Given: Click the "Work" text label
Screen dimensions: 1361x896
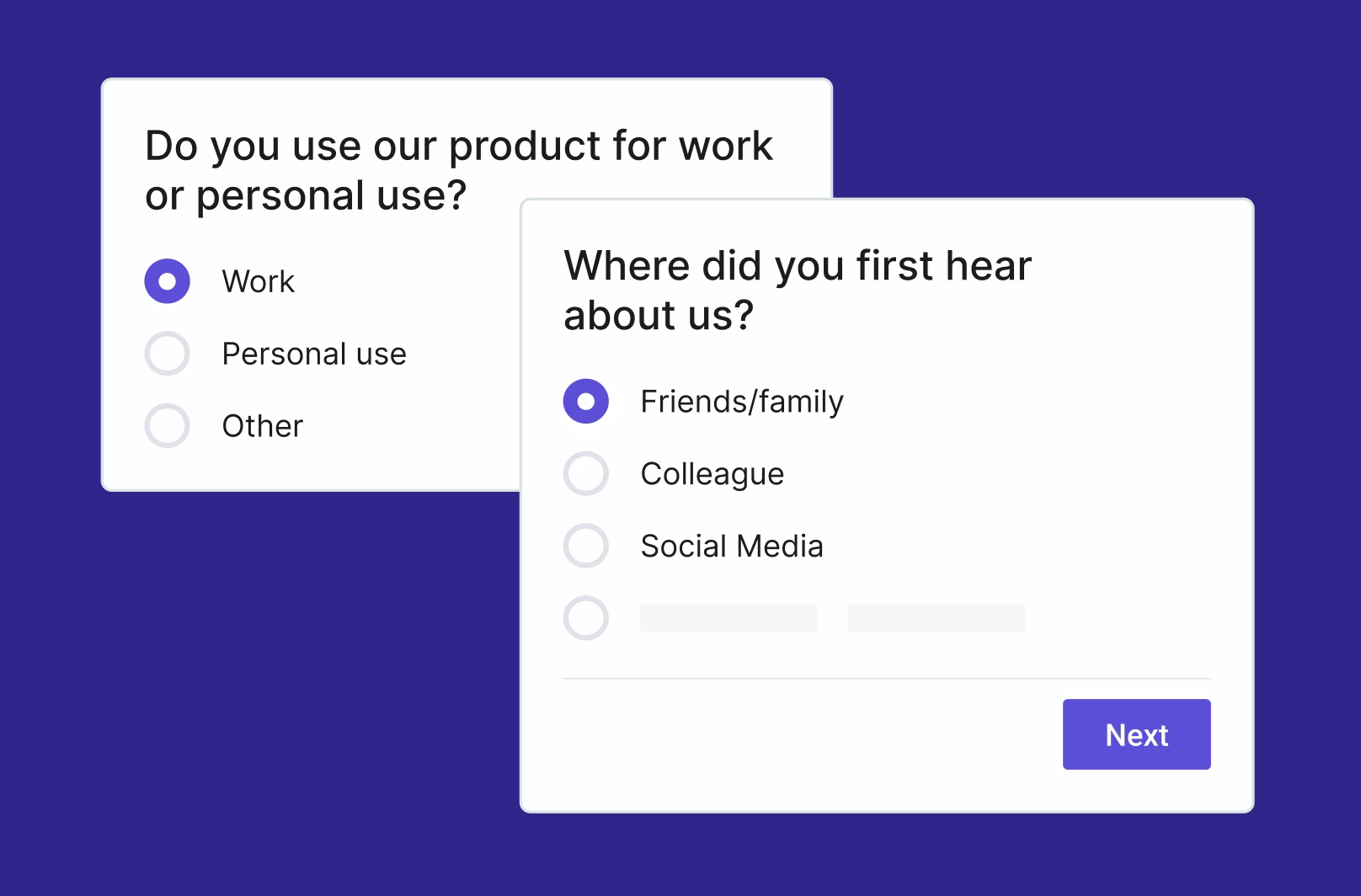Looking at the screenshot, I should pyautogui.click(x=258, y=281).
